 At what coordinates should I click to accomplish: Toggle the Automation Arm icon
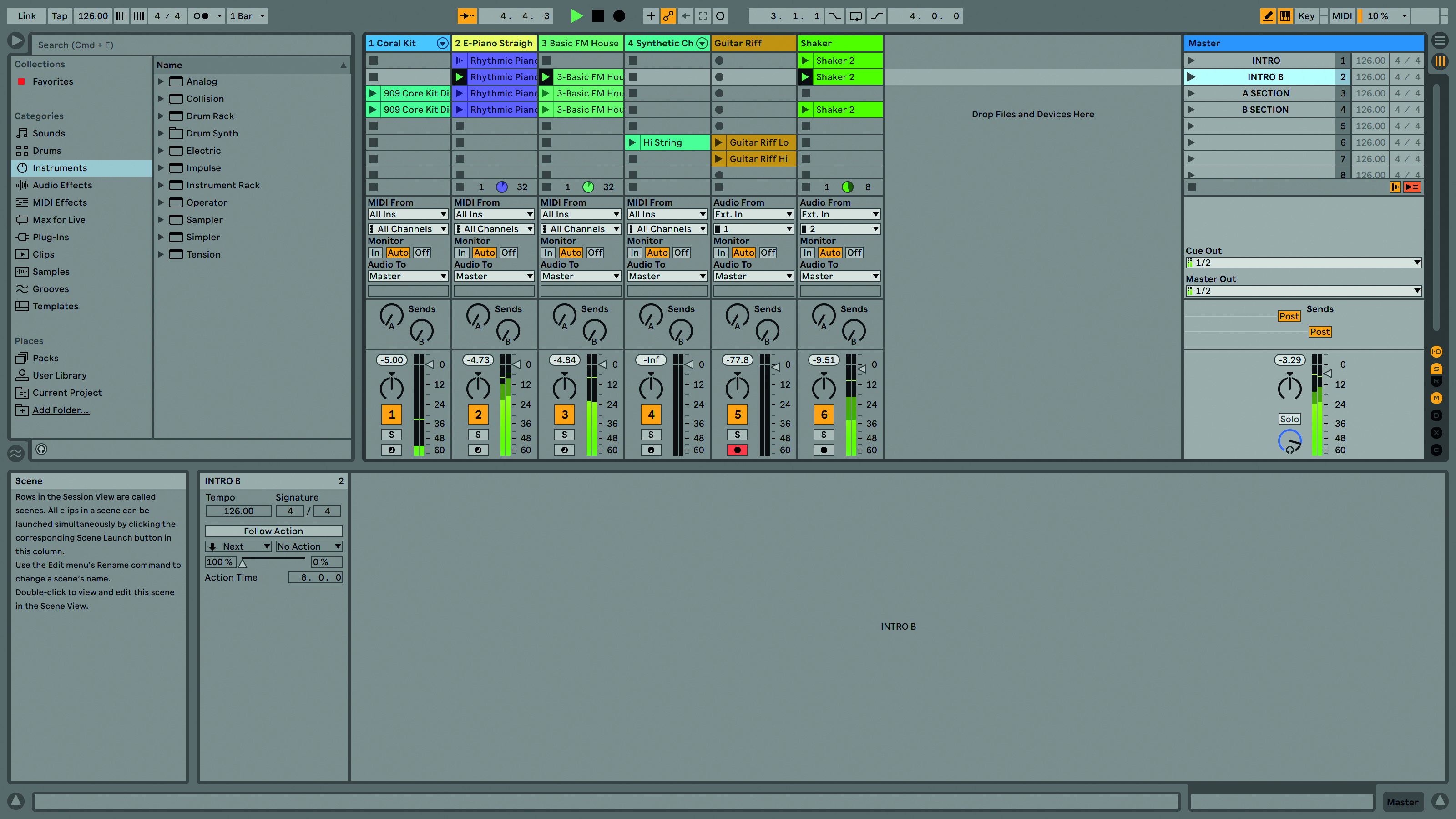pyautogui.click(x=668, y=16)
